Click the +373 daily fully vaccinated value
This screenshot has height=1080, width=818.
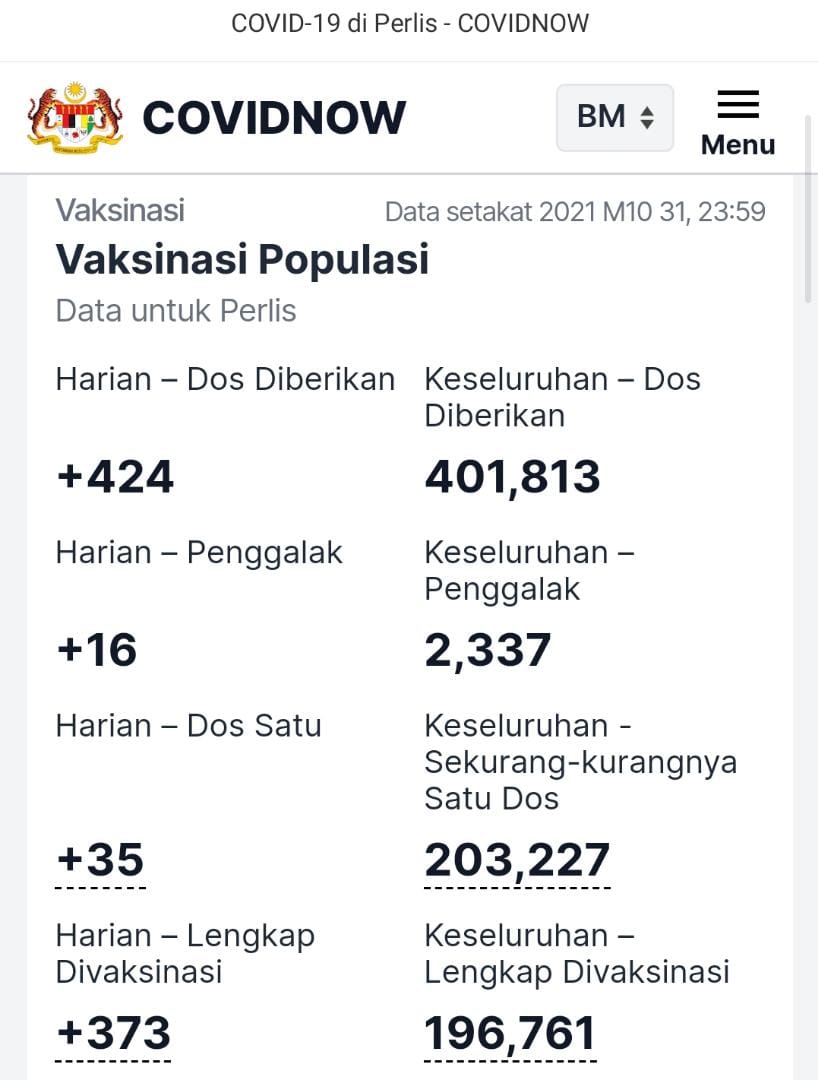coord(114,1032)
